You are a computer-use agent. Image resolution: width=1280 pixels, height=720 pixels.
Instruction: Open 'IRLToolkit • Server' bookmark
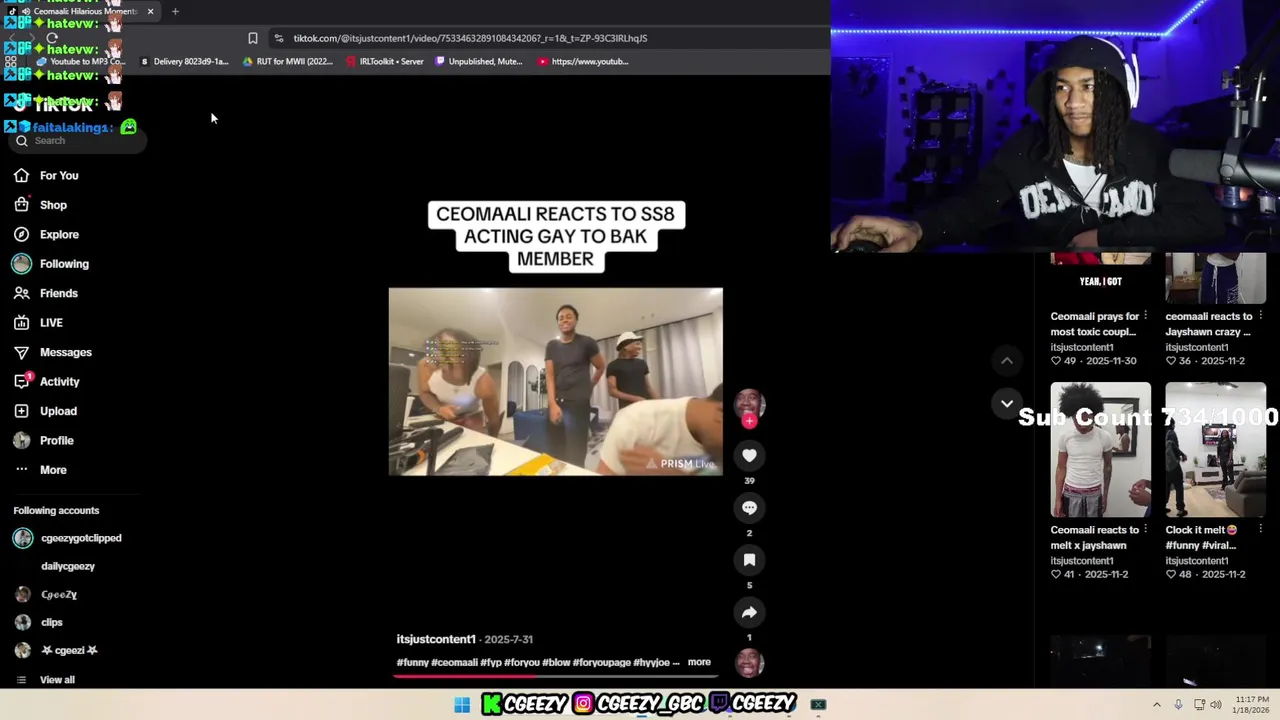pos(386,61)
